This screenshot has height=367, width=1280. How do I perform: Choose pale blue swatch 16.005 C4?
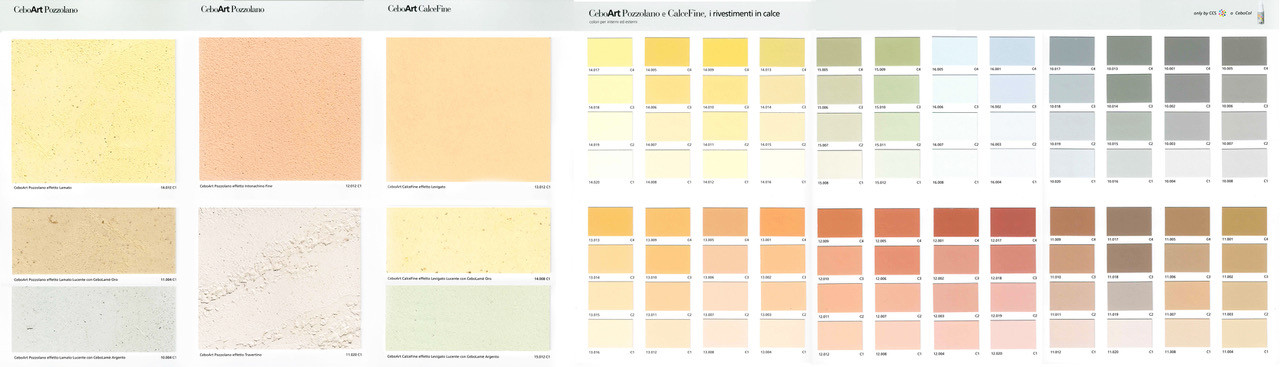(x=955, y=52)
